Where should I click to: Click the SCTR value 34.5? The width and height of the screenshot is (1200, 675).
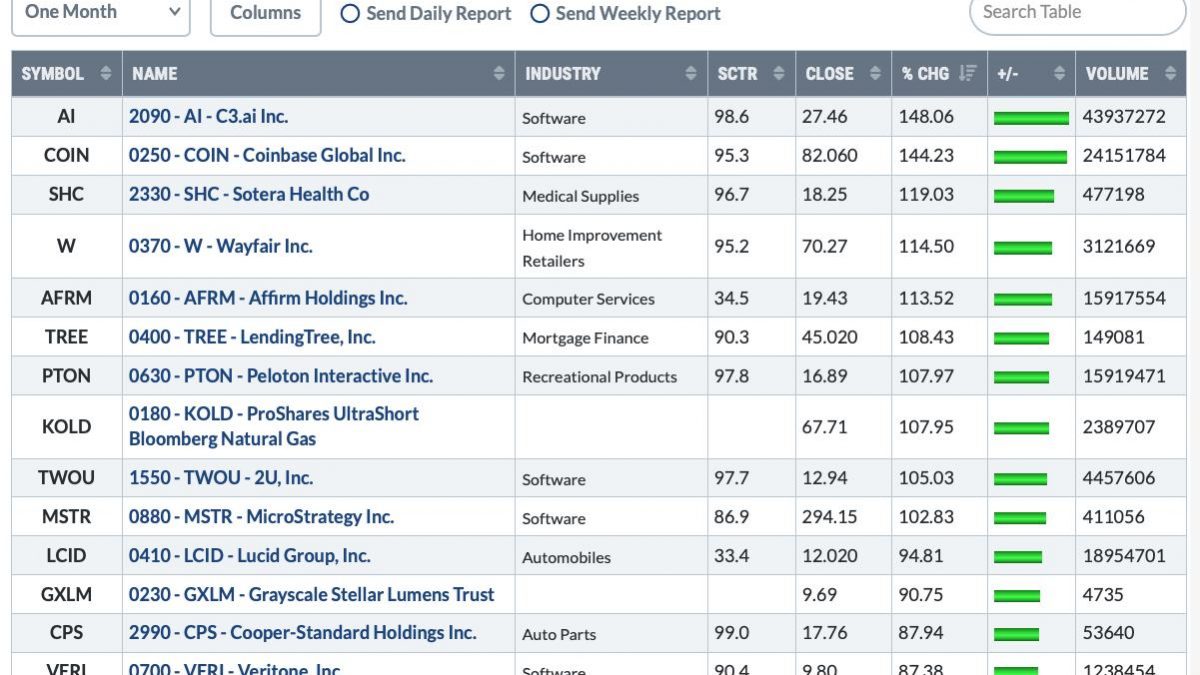pos(731,298)
